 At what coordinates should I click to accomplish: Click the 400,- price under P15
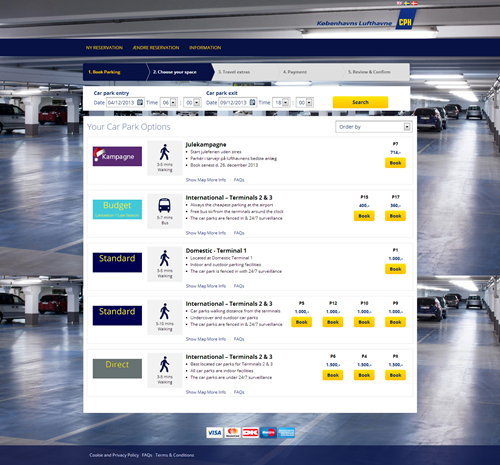coord(364,205)
